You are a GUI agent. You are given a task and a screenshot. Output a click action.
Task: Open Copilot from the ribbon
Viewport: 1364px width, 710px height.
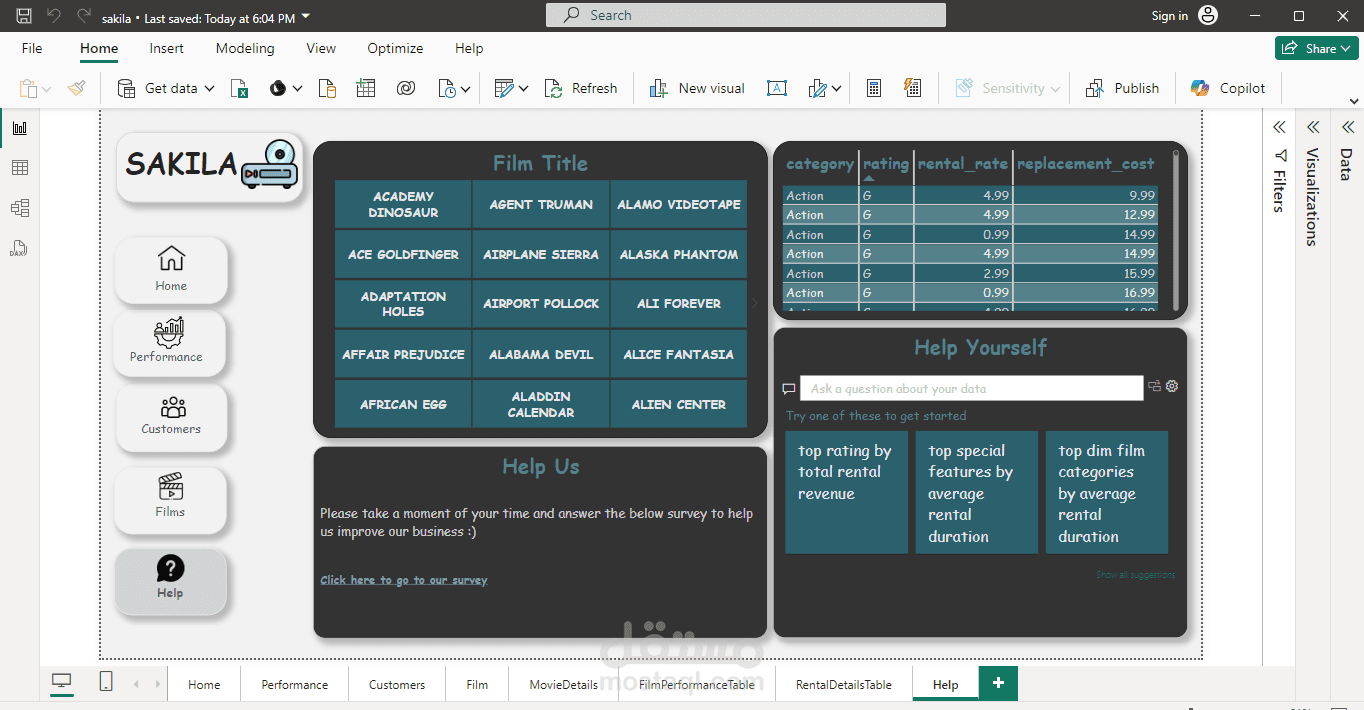1228,88
